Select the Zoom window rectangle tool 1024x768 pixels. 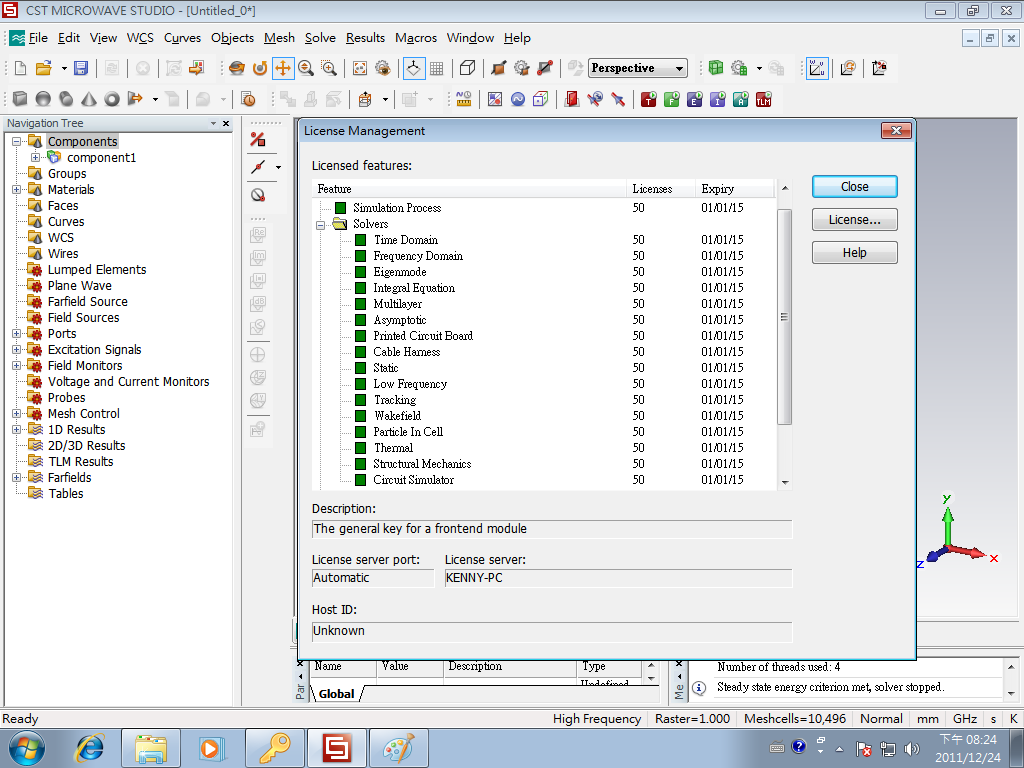tap(328, 68)
